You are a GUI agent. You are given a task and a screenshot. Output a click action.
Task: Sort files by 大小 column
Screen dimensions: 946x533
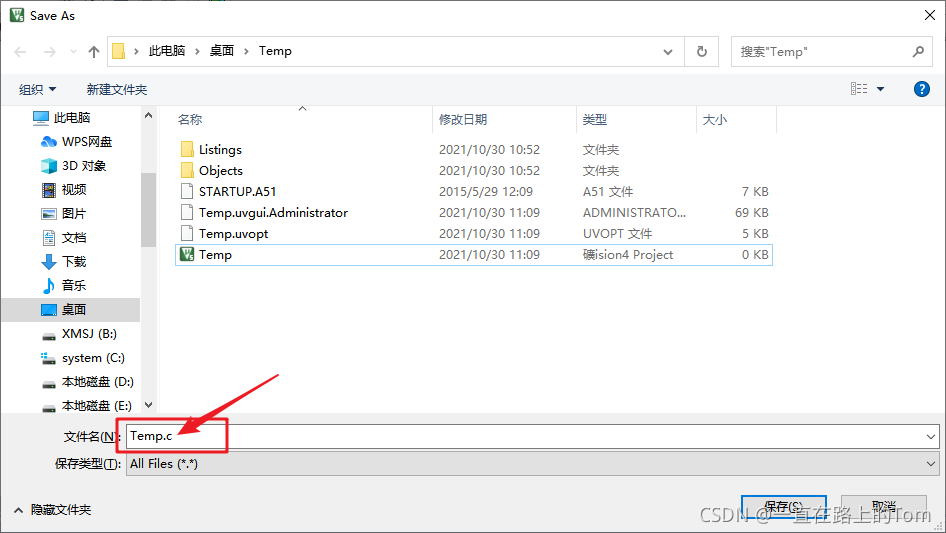click(715, 120)
